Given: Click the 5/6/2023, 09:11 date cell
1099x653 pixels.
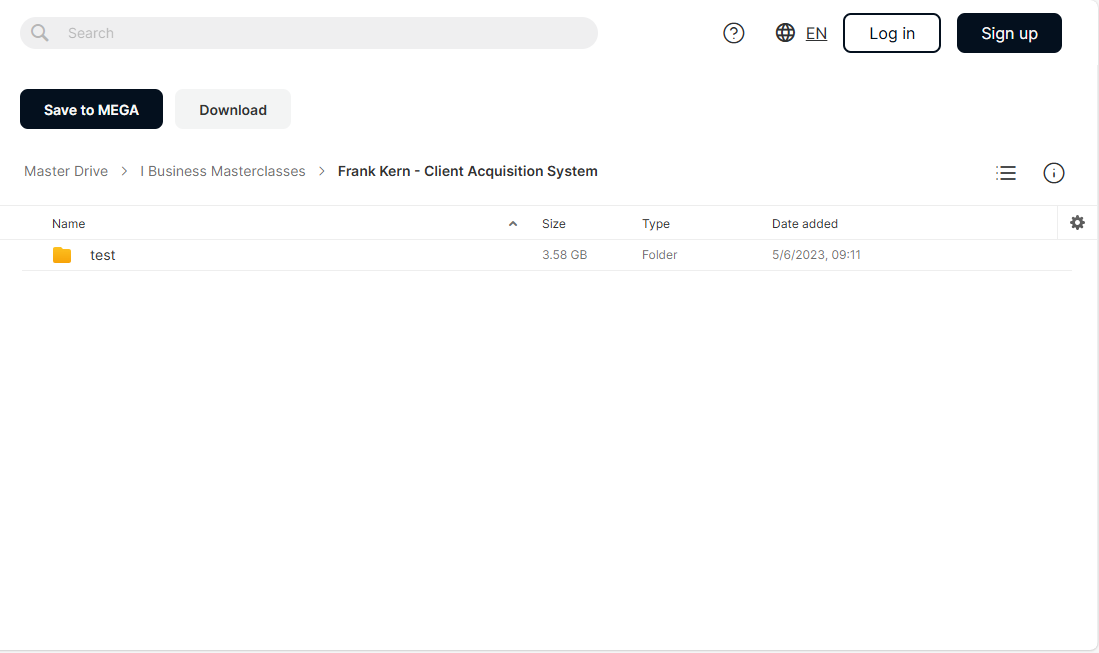Looking at the screenshot, I should coord(816,255).
